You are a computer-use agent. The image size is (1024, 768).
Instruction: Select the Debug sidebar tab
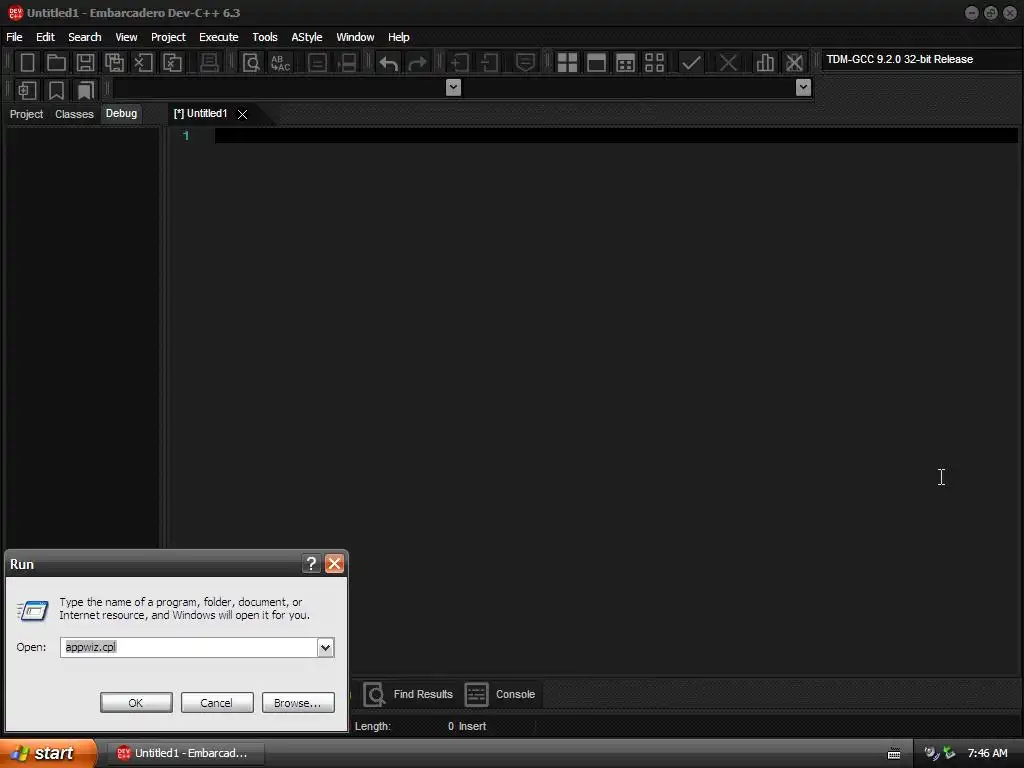tap(121, 113)
